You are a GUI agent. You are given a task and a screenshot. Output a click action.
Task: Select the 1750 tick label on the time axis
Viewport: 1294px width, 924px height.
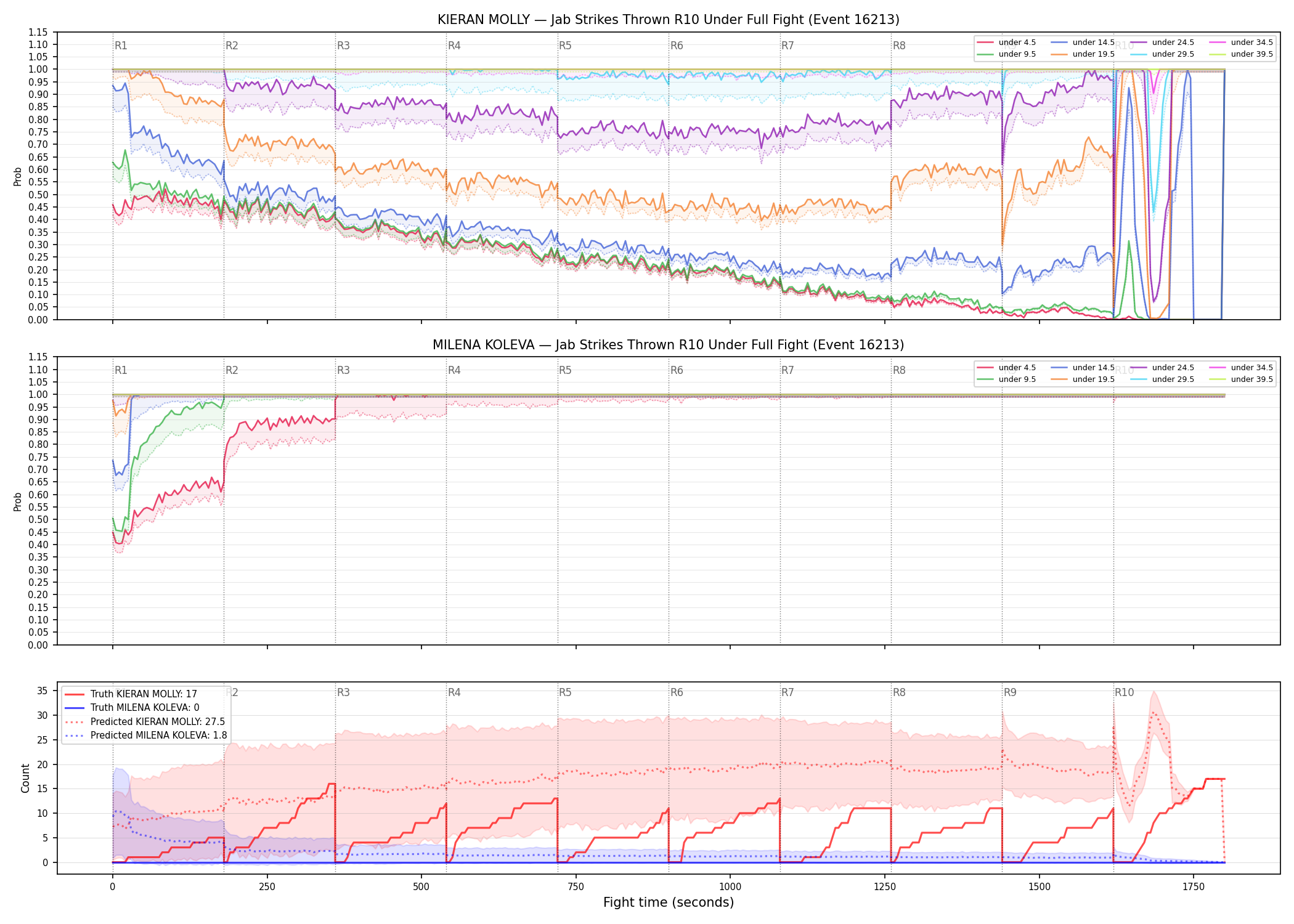(x=1194, y=887)
